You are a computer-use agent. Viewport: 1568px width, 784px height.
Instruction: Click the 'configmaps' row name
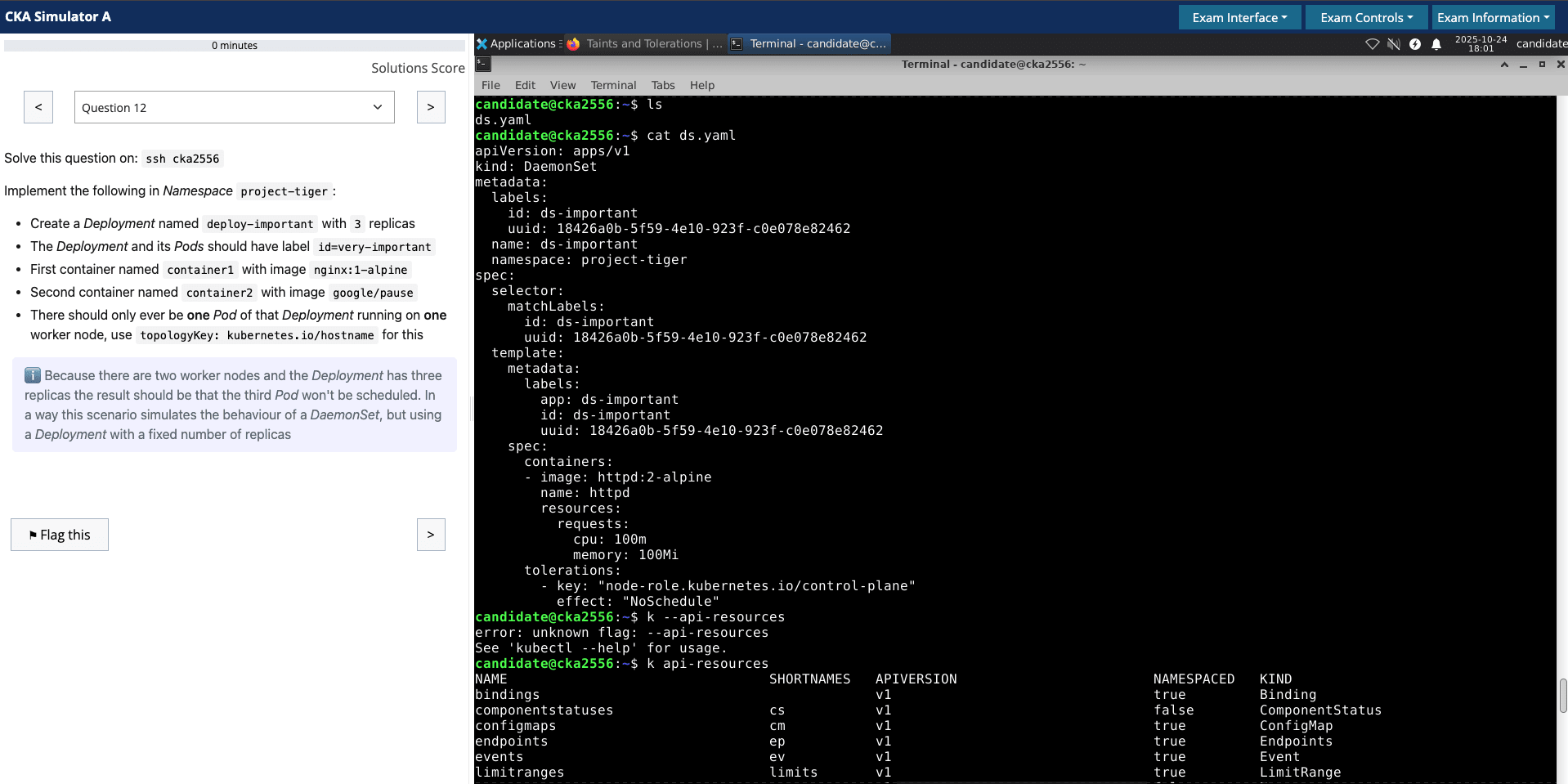tap(515, 726)
